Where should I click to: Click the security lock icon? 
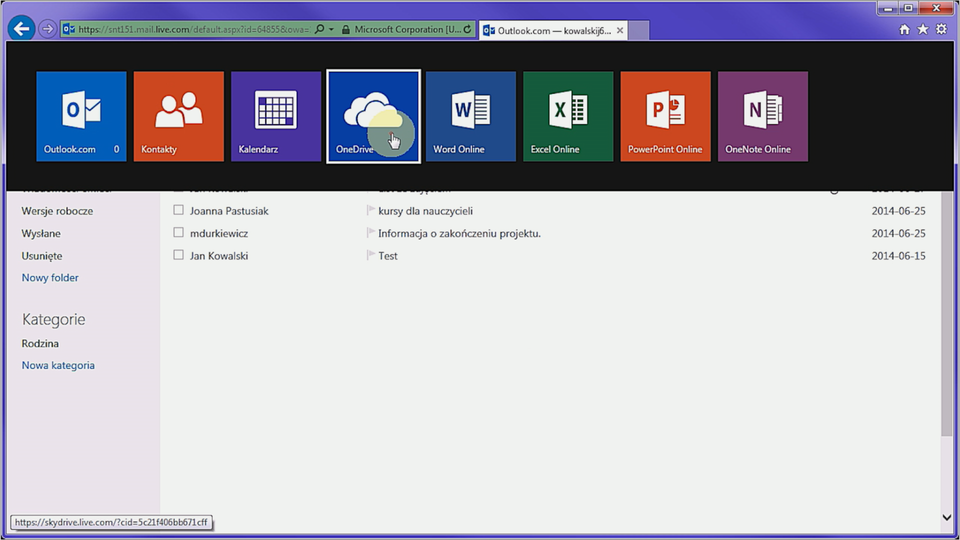pyautogui.click(x=345, y=29)
